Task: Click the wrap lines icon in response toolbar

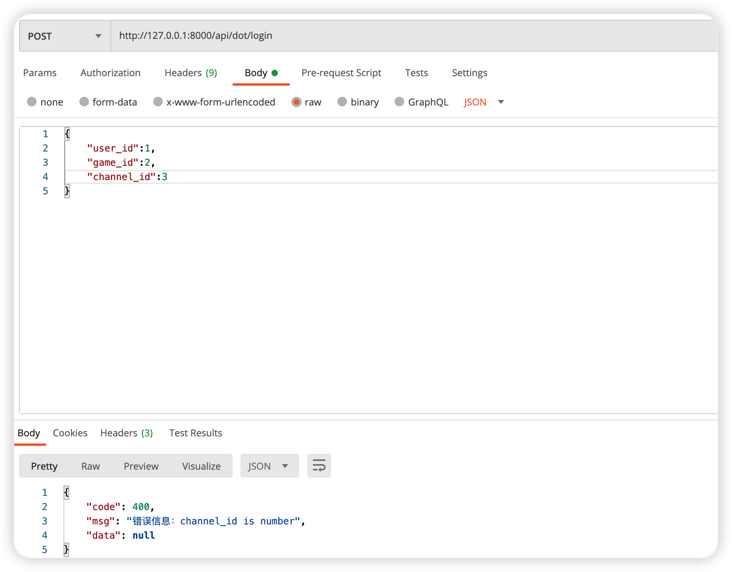Action: click(x=319, y=466)
